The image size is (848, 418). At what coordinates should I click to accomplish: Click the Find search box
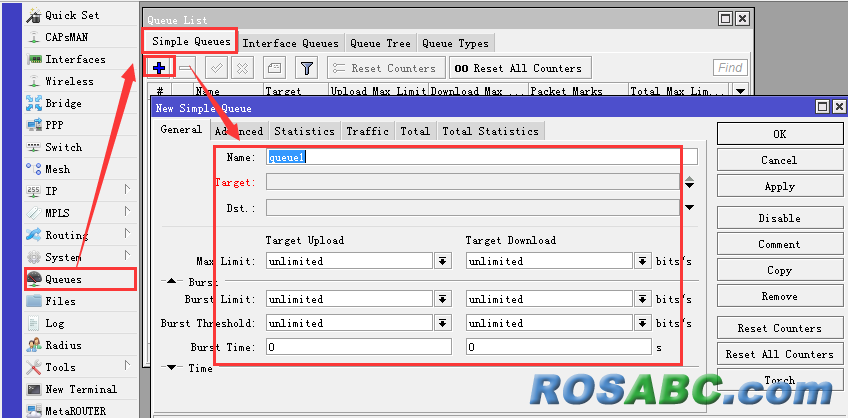(x=731, y=68)
